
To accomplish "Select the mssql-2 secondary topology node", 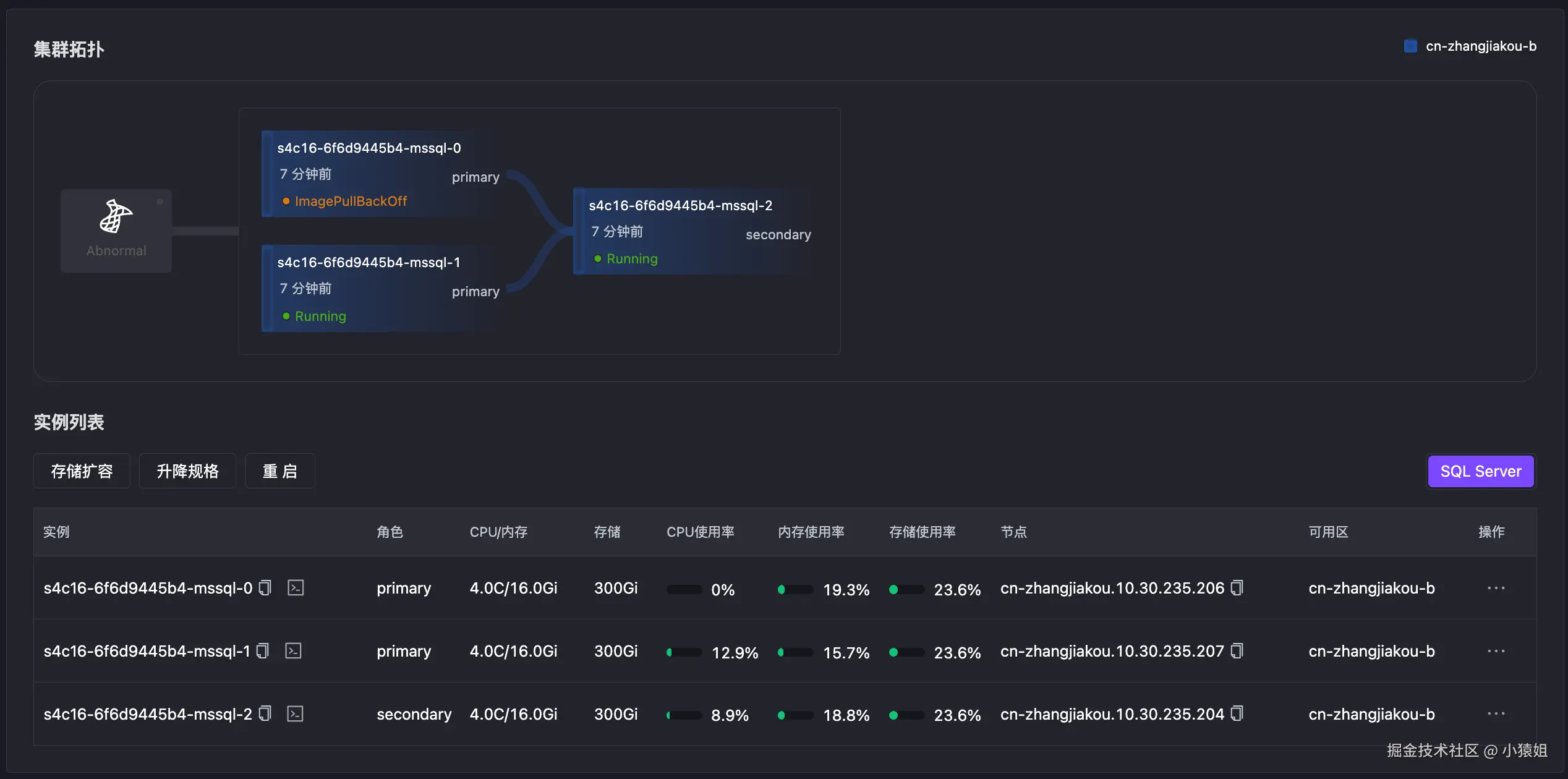I will (x=692, y=231).
